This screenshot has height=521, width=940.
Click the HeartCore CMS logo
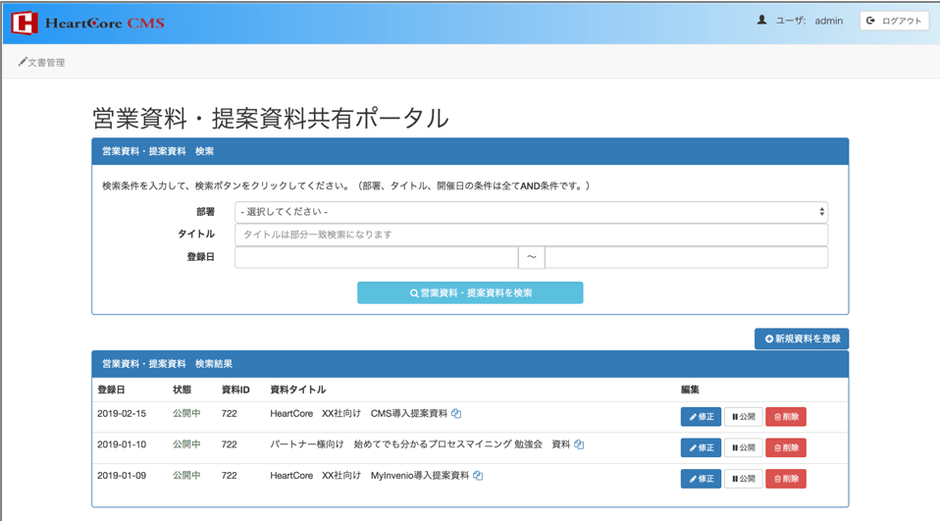[x=88, y=22]
